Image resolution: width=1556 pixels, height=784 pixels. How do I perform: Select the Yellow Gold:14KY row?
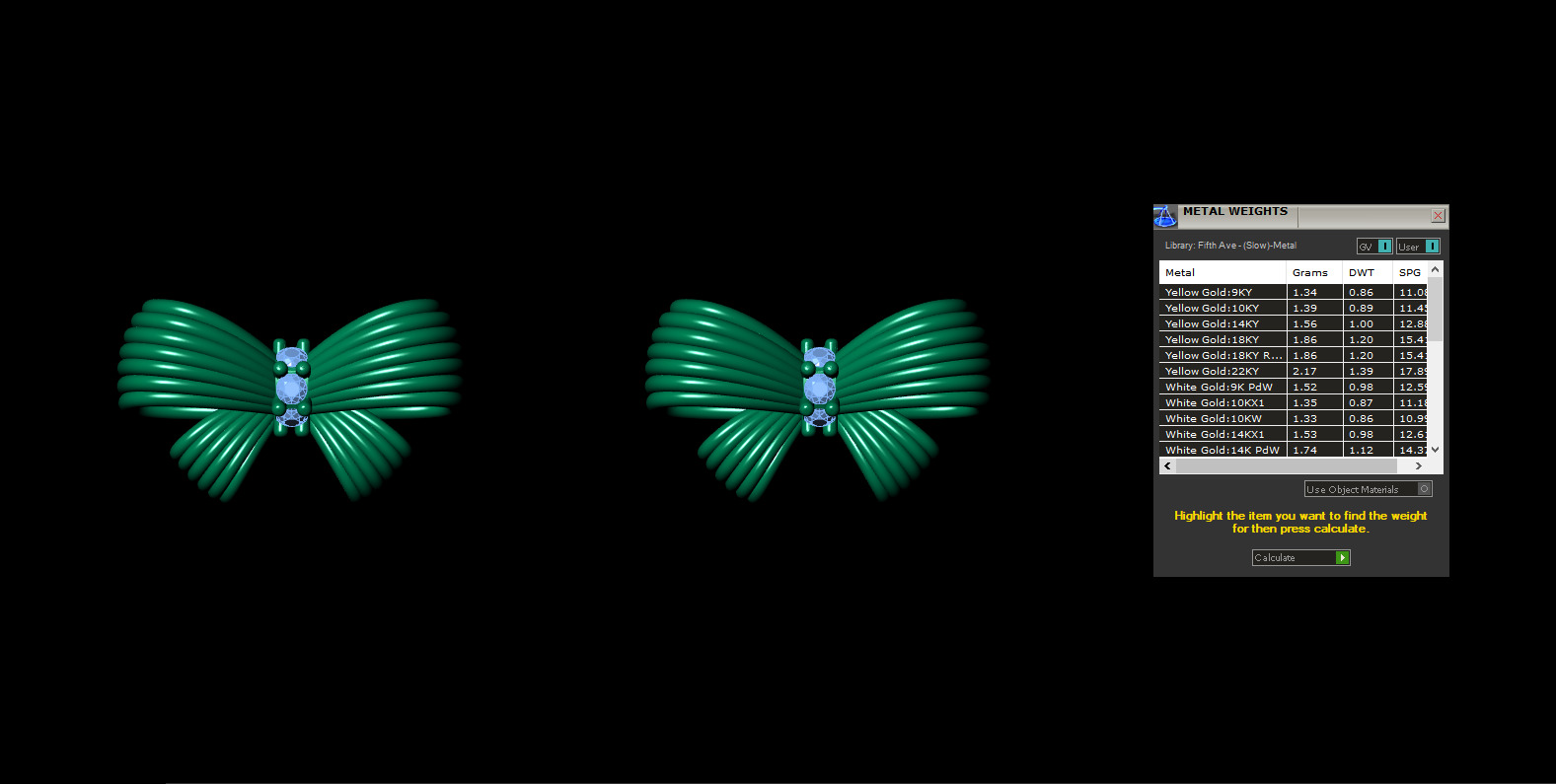tap(1294, 323)
